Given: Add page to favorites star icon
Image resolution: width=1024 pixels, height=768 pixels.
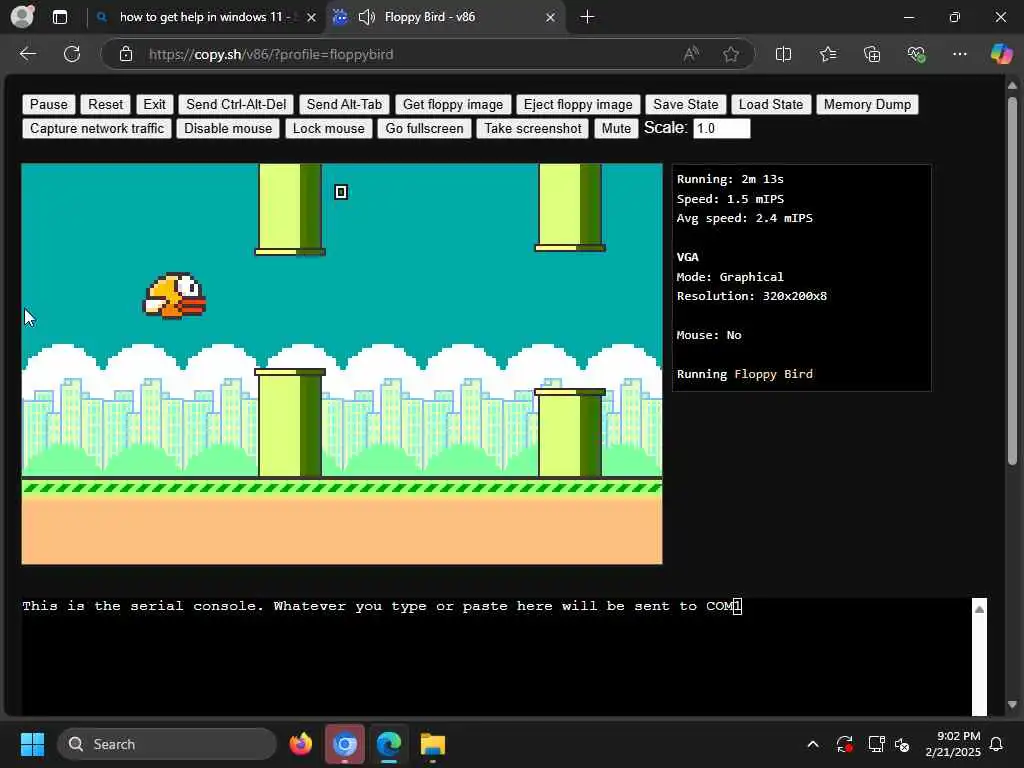Looking at the screenshot, I should click(x=731, y=54).
